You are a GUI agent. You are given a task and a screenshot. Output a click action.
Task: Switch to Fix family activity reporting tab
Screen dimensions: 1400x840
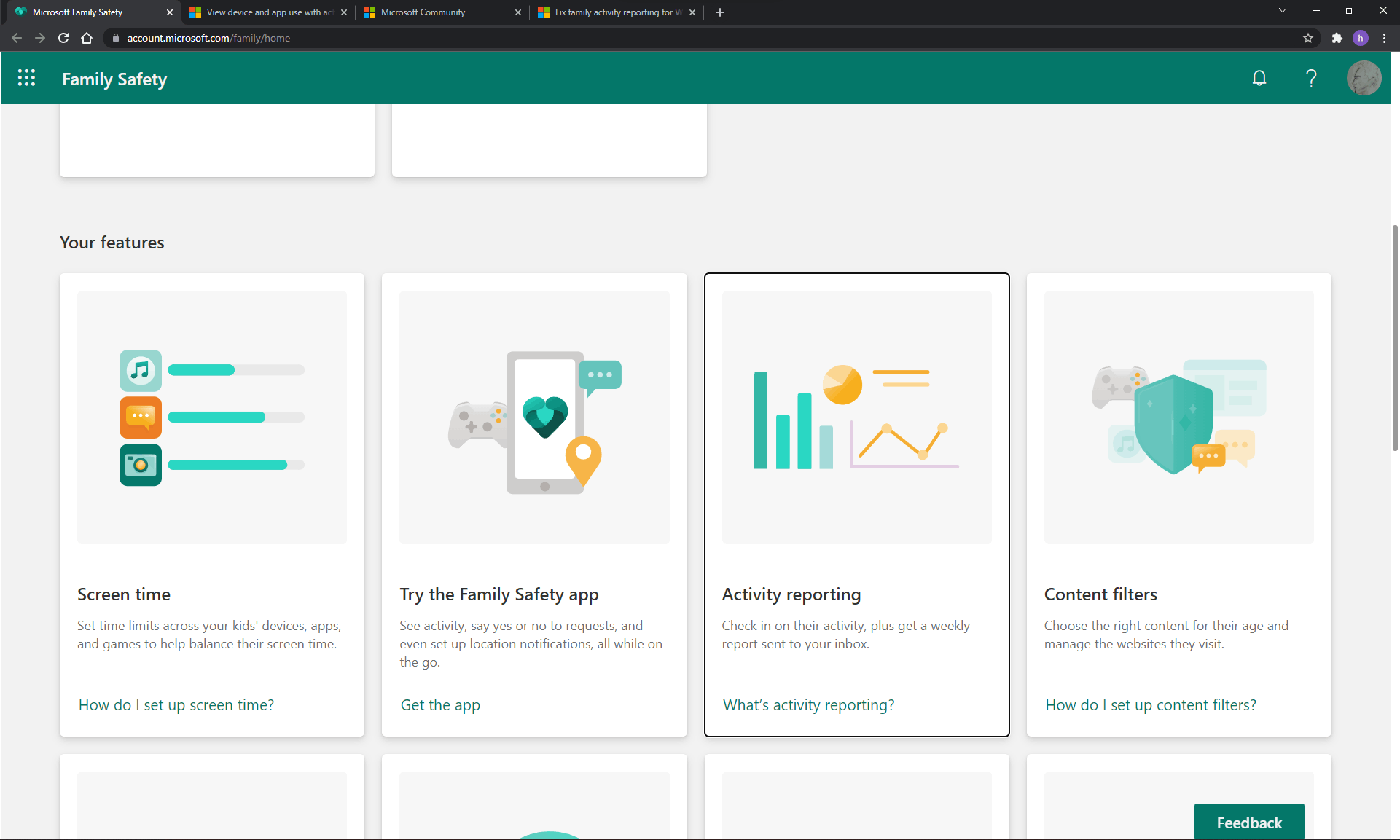click(612, 12)
